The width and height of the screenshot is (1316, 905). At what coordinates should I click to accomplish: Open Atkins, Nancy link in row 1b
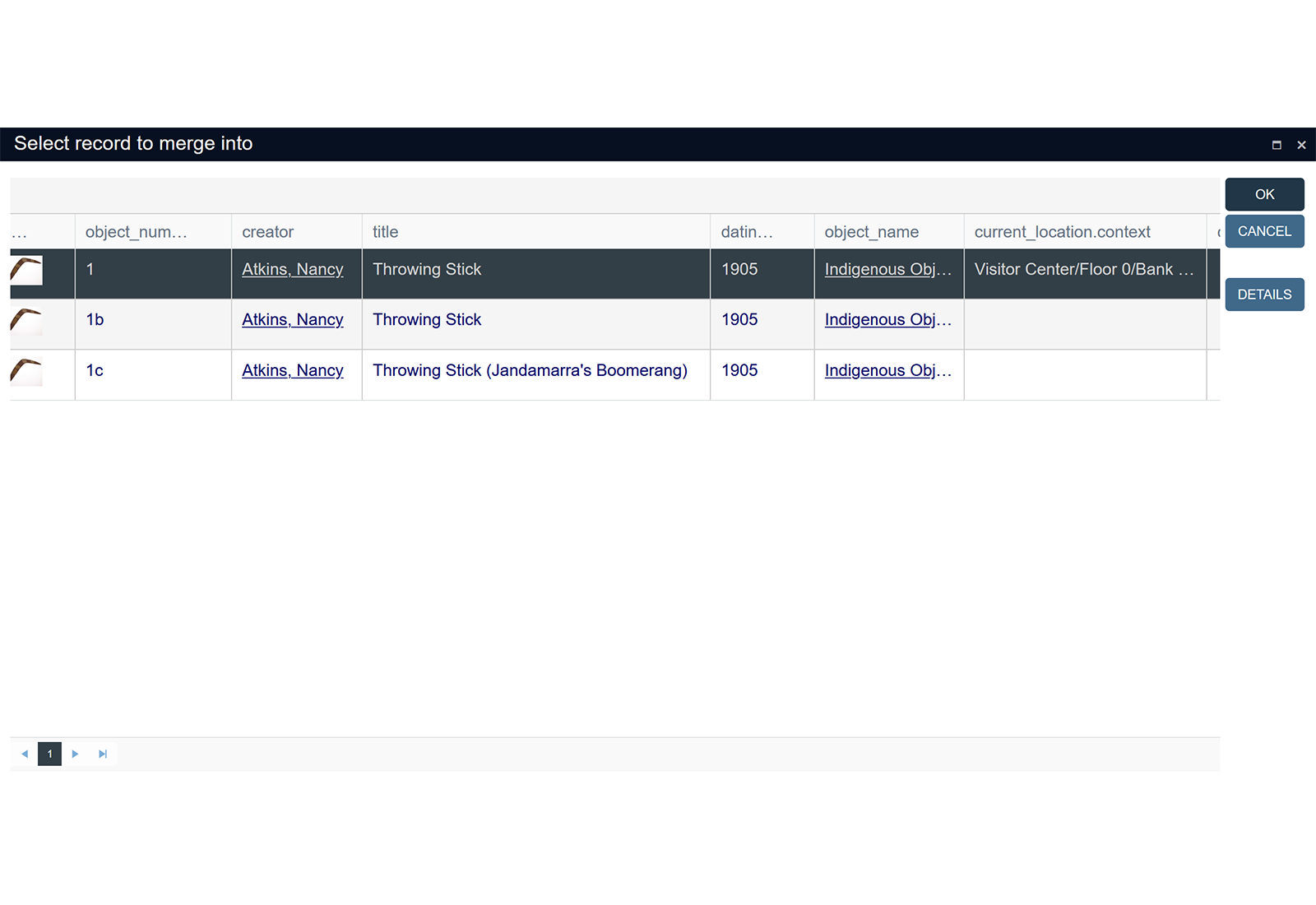tap(293, 320)
